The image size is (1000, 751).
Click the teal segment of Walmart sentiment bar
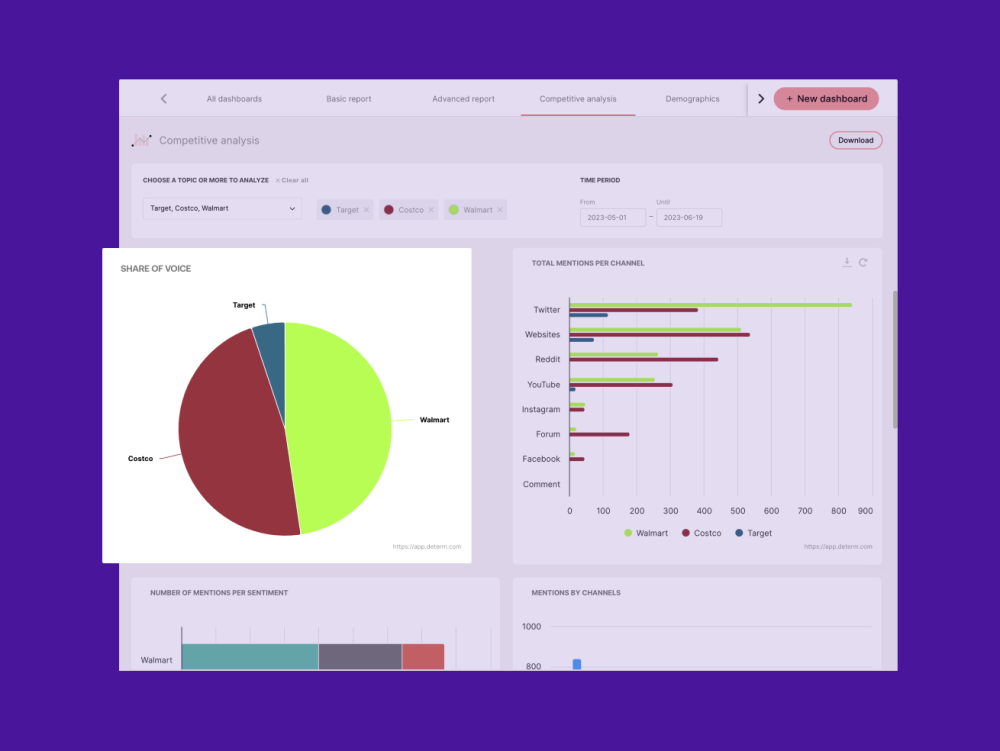pyautogui.click(x=250, y=657)
